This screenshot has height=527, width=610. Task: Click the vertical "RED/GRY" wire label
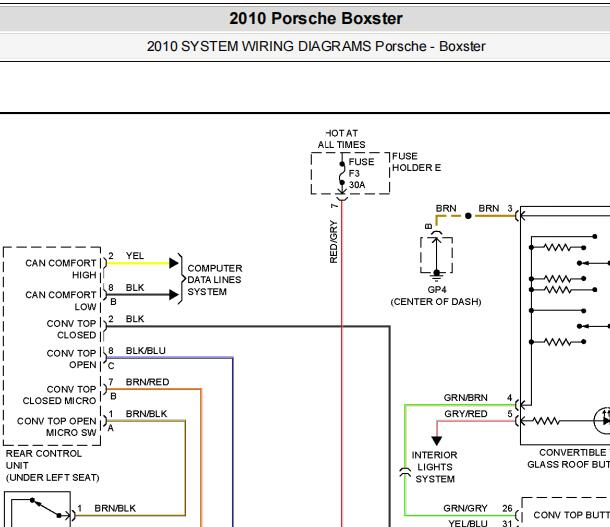333,242
